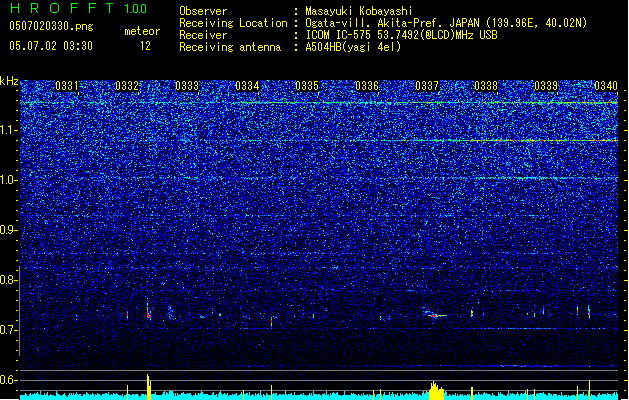Image resolution: width=629 pixels, height=400 pixels.
Task: Click the 0338 time marker
Action: click(x=486, y=86)
